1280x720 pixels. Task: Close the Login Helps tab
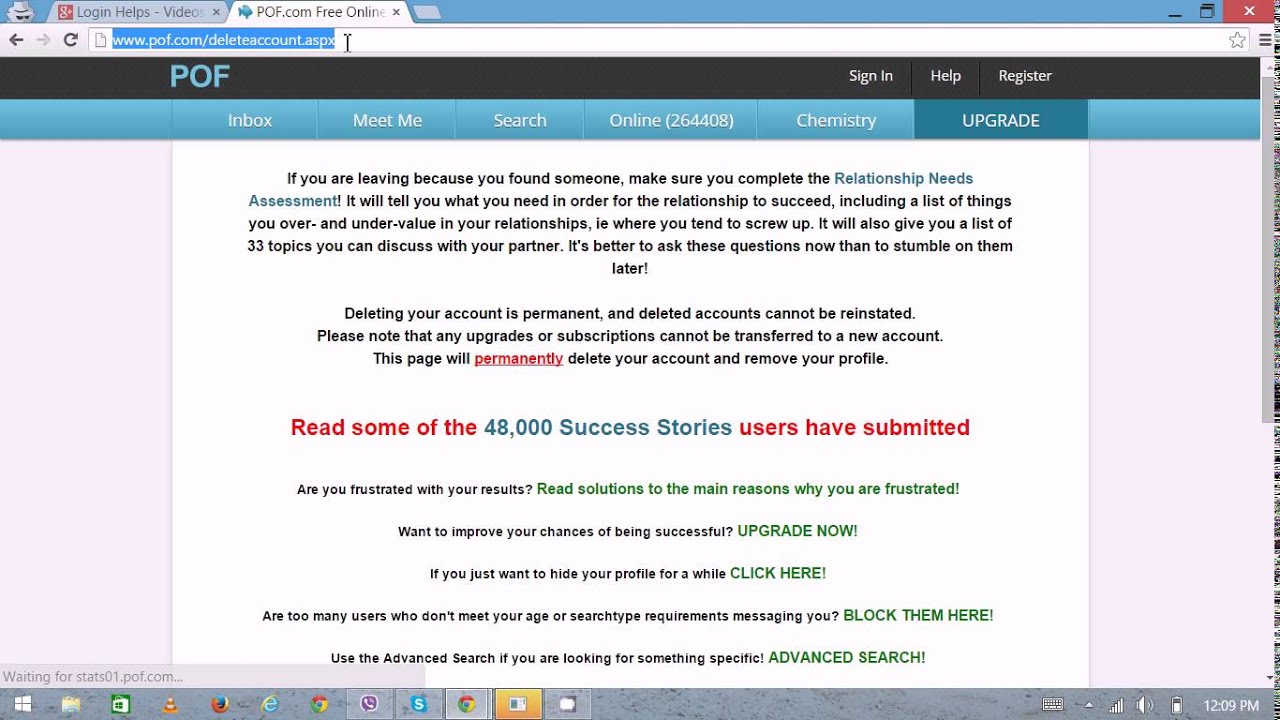(216, 13)
